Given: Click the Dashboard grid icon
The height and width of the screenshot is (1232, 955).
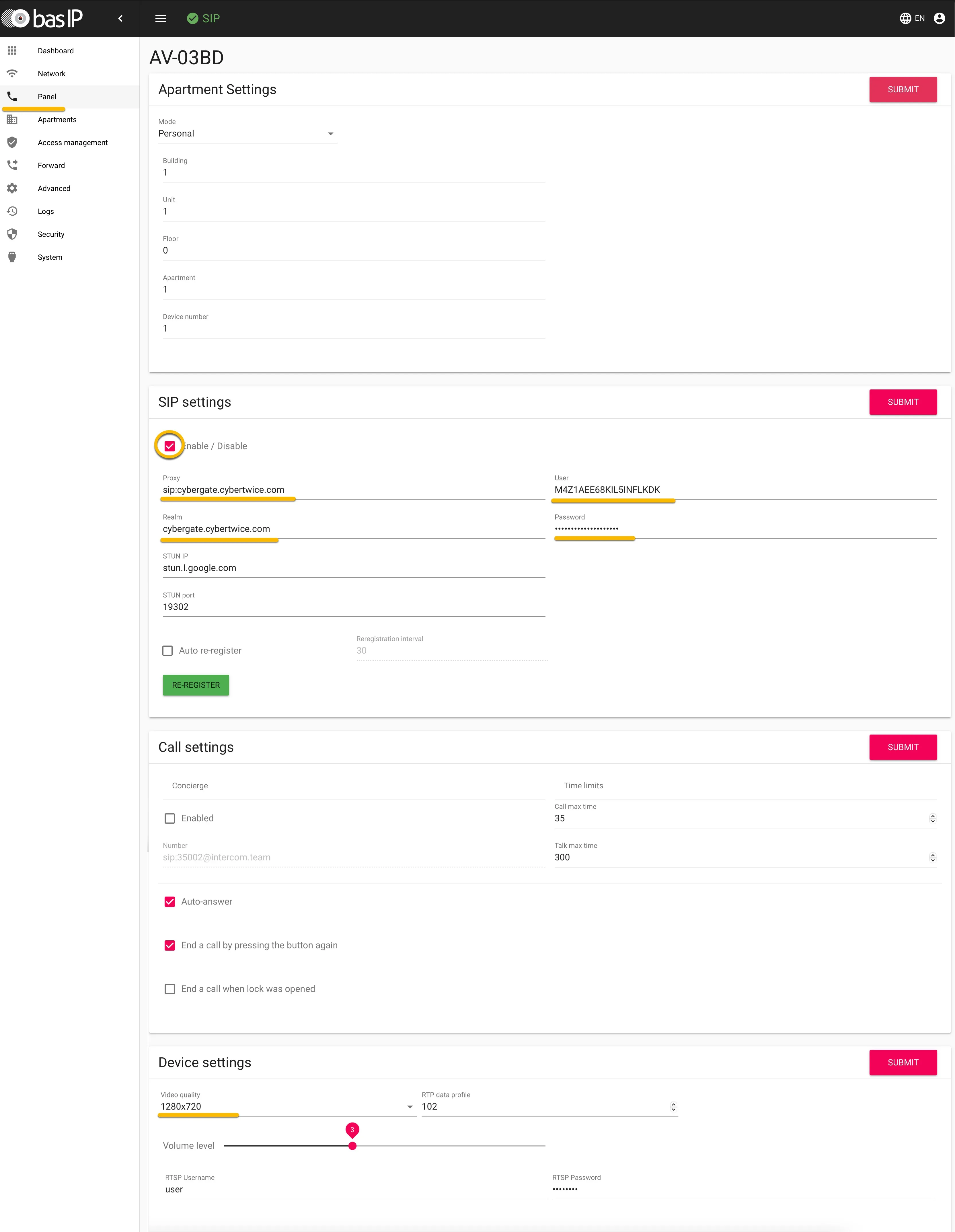Looking at the screenshot, I should click(12, 51).
